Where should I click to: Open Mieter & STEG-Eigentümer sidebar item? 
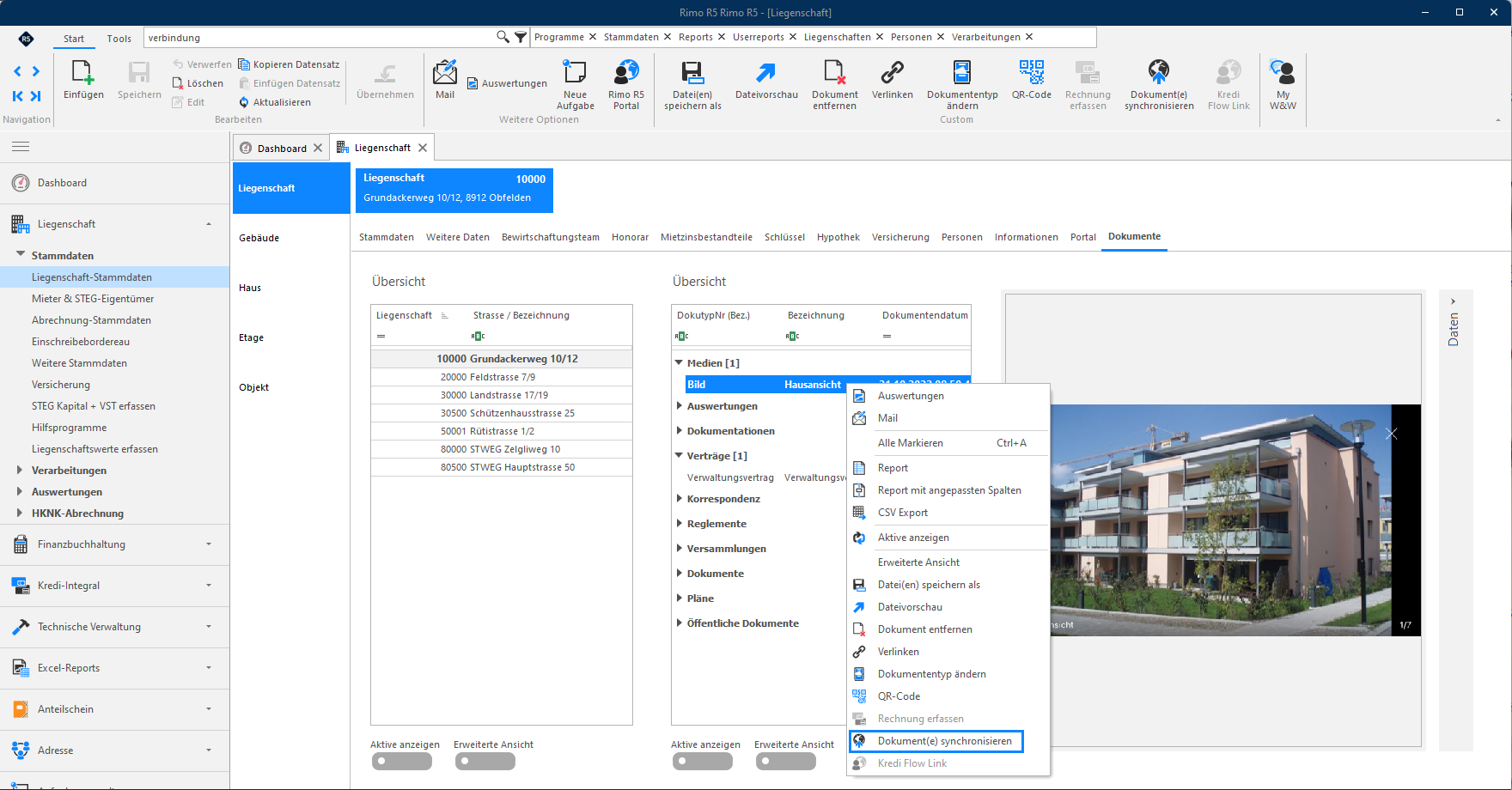click(x=93, y=299)
